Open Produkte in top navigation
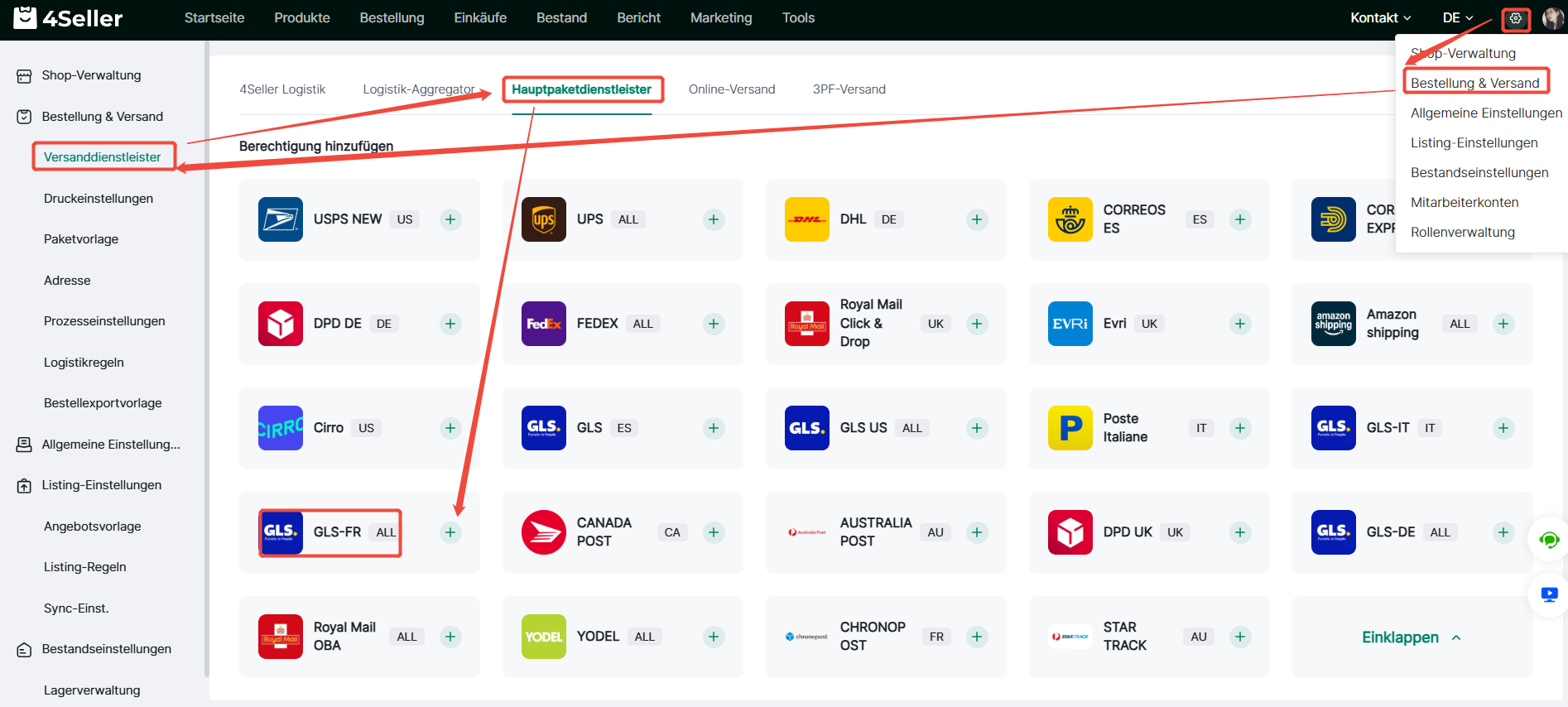 [x=302, y=18]
